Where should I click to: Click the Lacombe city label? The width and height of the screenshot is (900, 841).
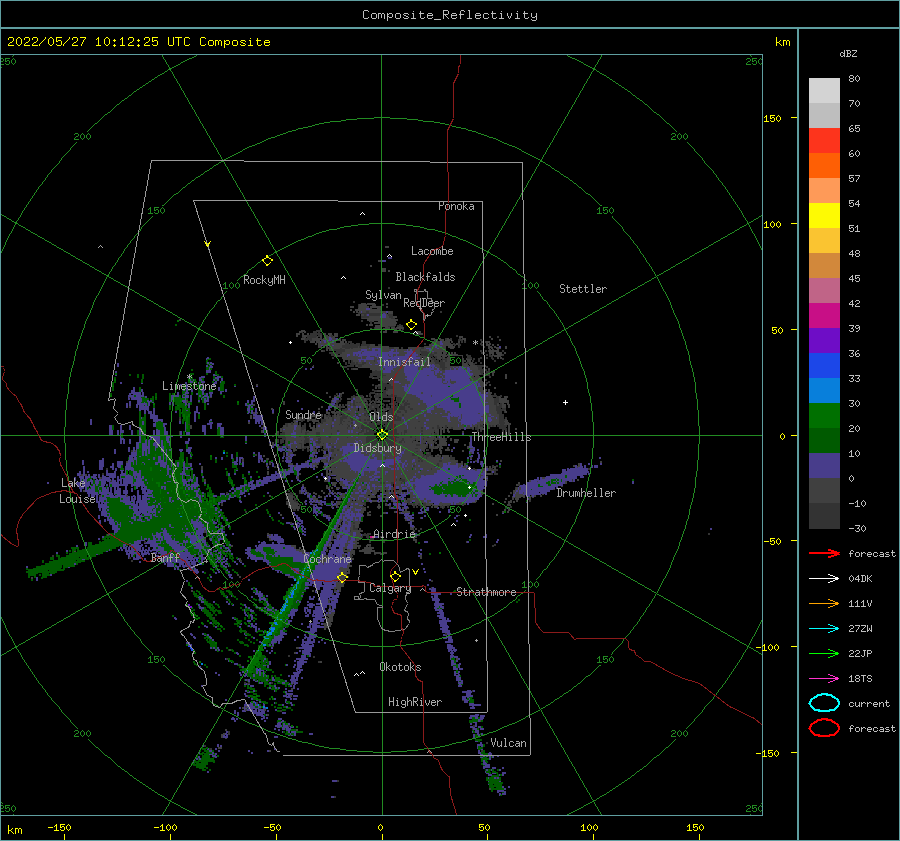[432, 251]
